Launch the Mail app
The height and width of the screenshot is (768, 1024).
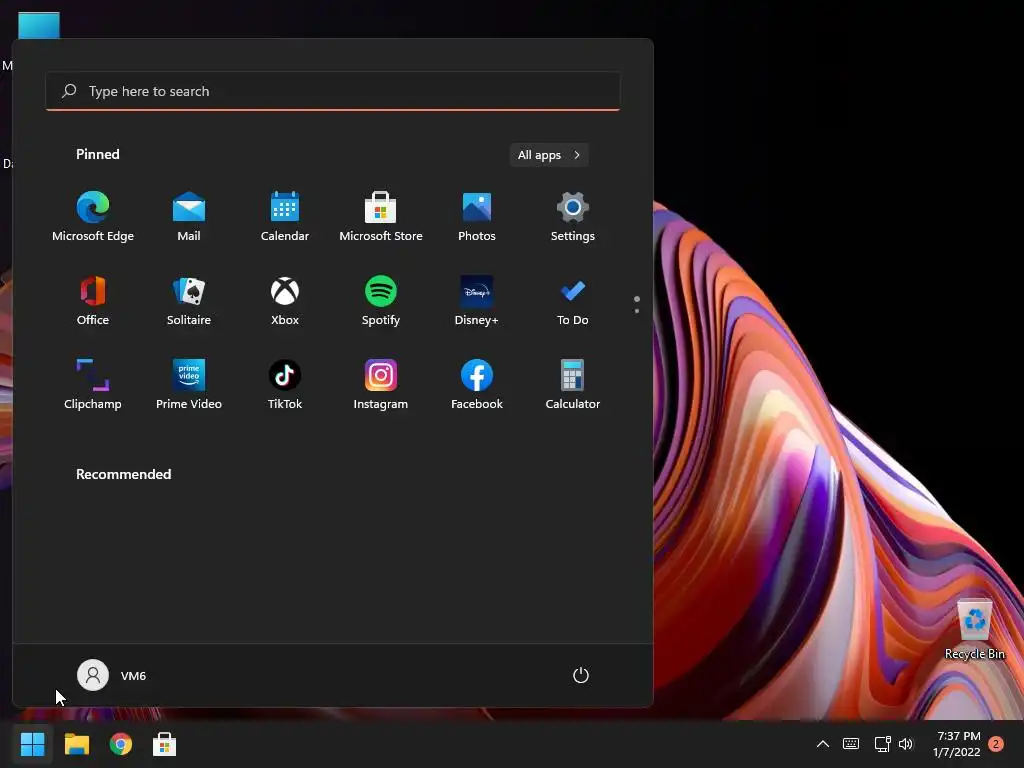[189, 217]
